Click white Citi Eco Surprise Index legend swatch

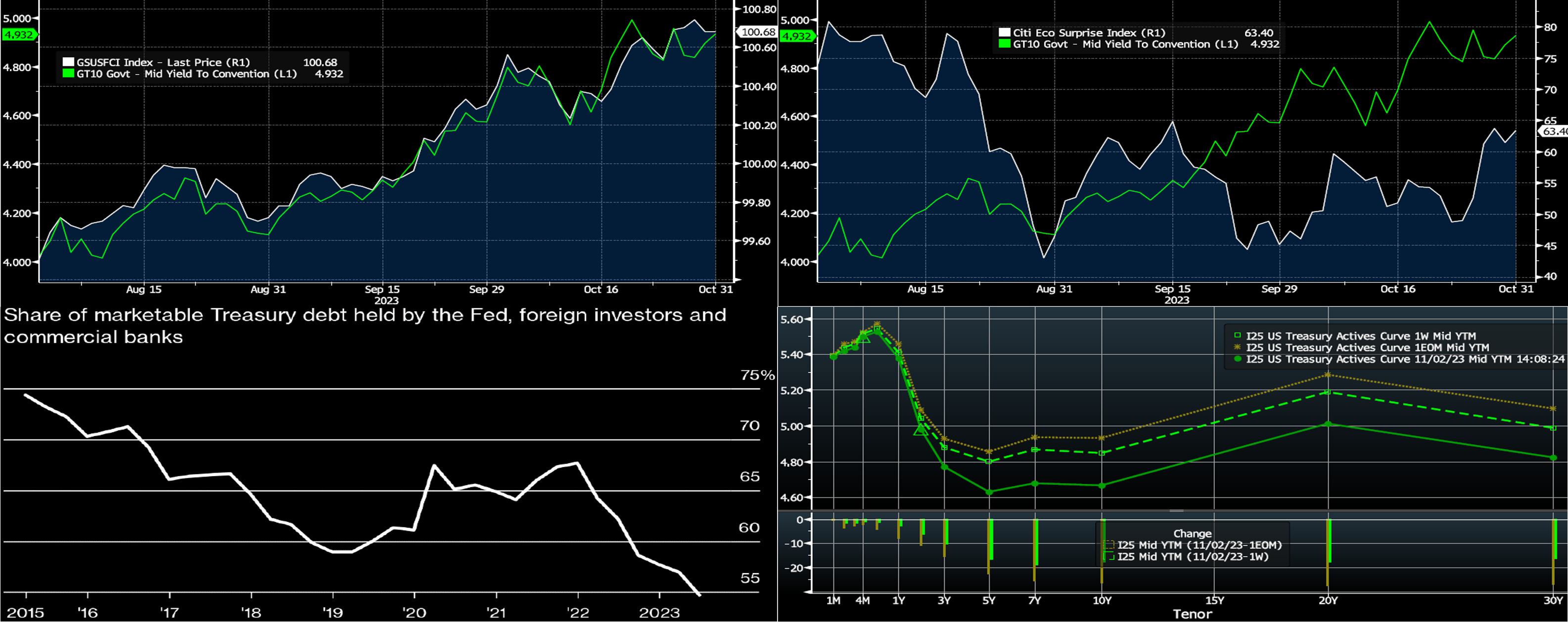coord(1004,33)
